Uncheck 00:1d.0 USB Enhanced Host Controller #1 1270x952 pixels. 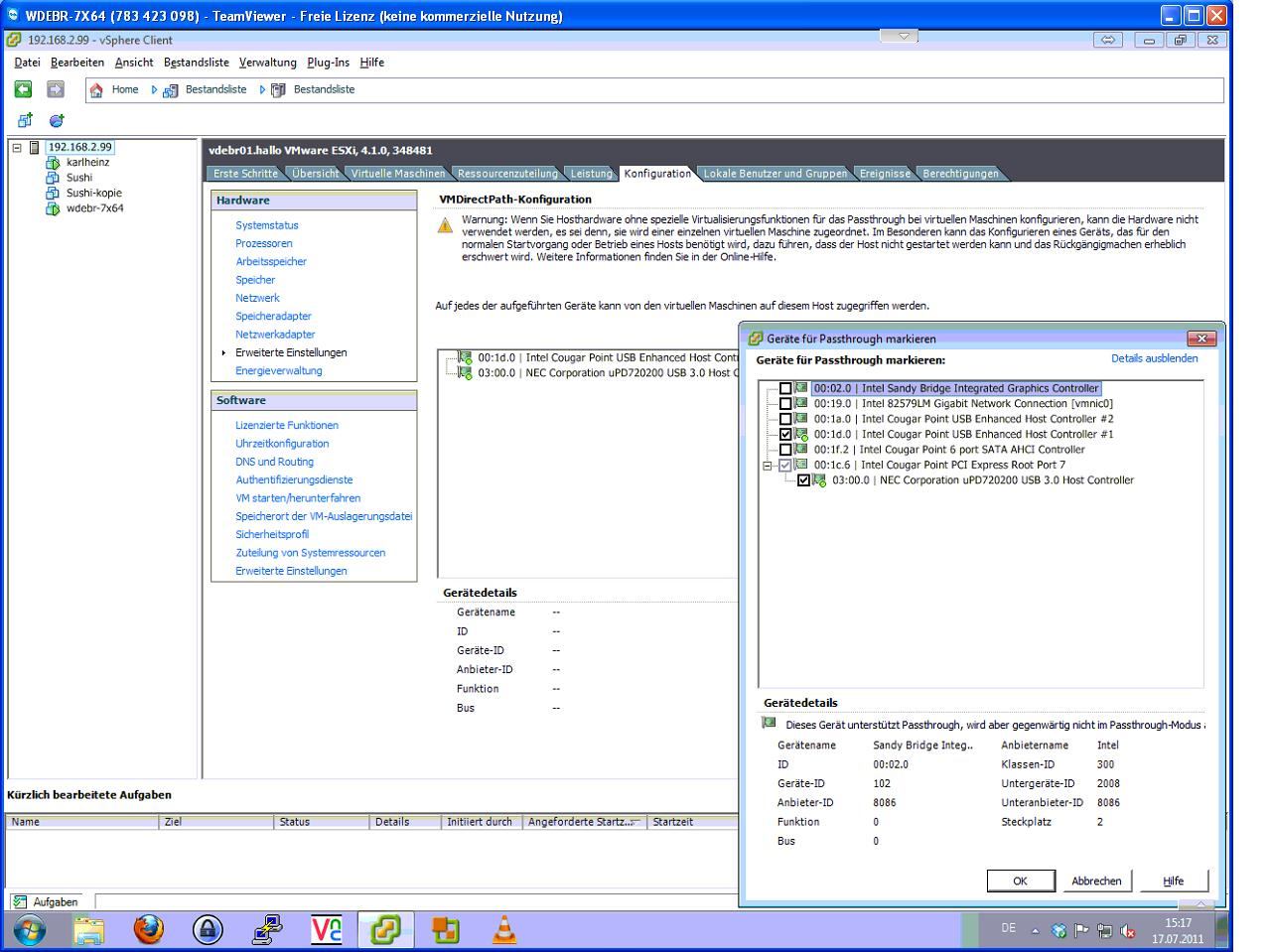tap(786, 435)
